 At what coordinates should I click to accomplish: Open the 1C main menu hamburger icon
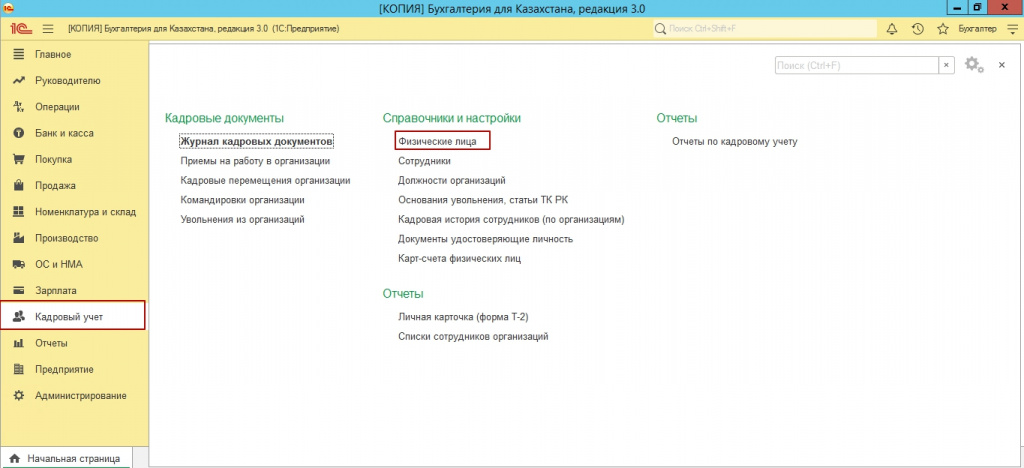pyautogui.click(x=48, y=29)
